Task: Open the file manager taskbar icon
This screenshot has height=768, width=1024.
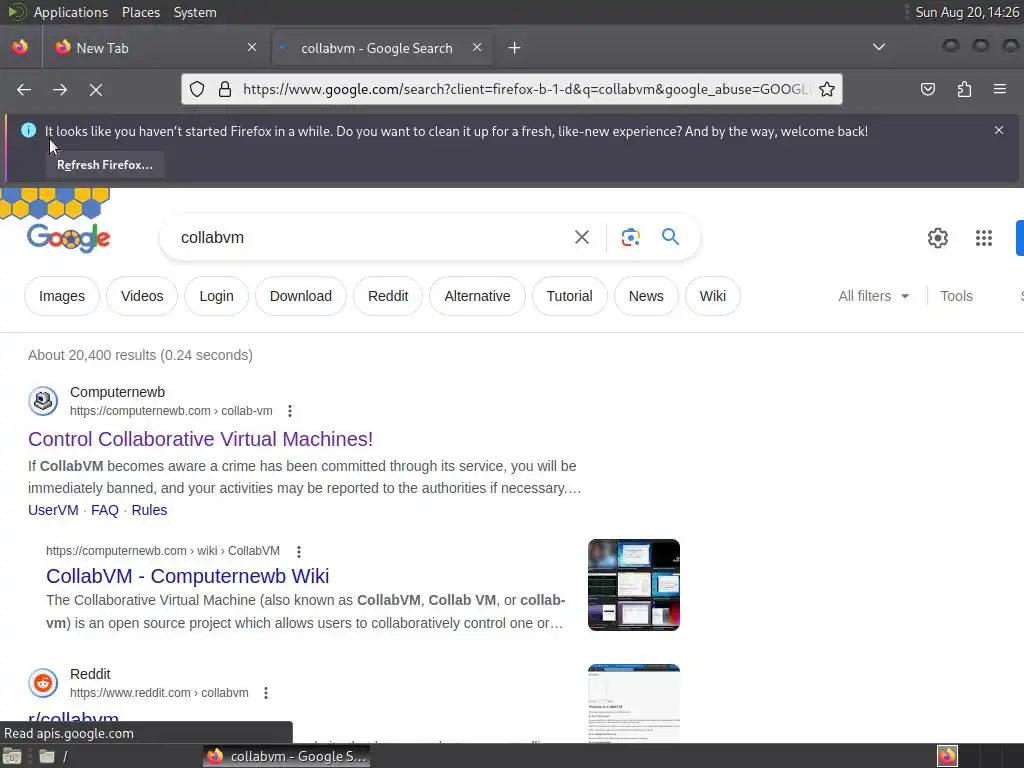Action: [46, 756]
